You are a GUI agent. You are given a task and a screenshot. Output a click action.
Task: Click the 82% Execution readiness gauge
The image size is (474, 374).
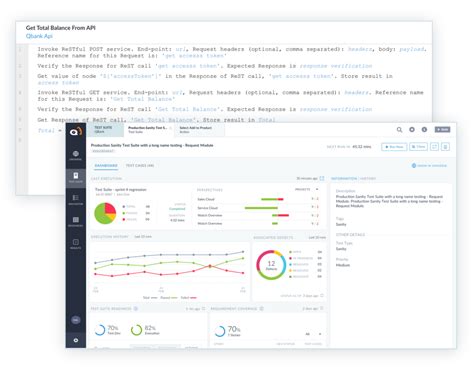pos(137,330)
